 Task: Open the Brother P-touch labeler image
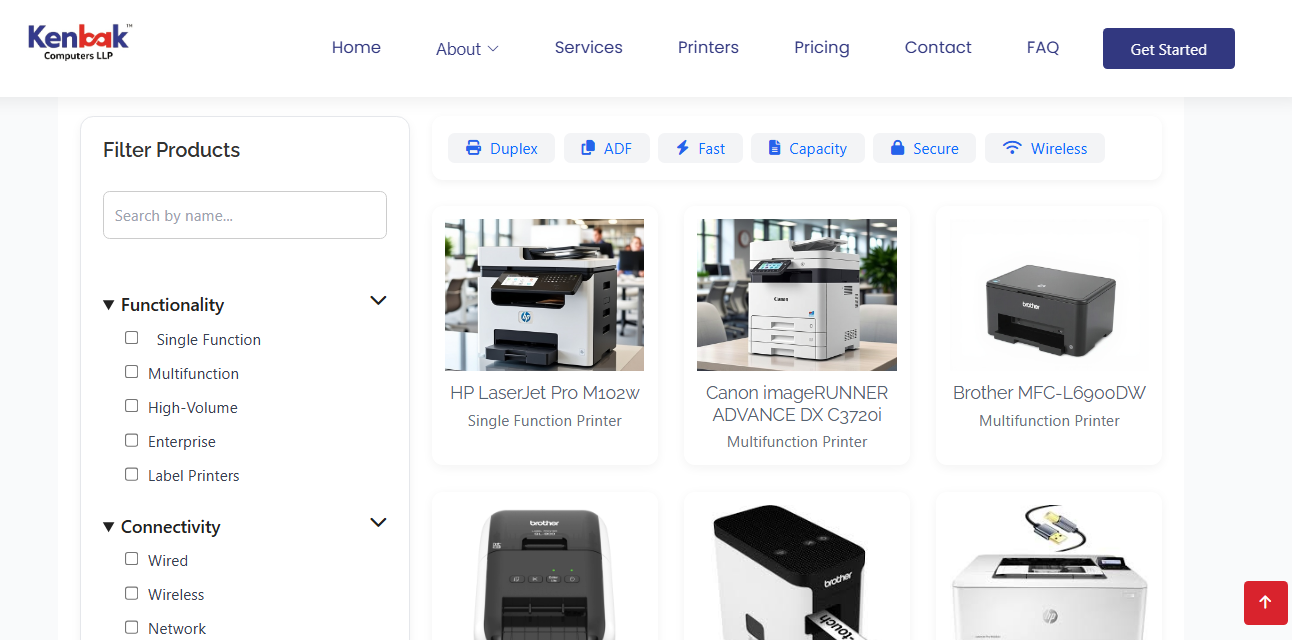797,572
